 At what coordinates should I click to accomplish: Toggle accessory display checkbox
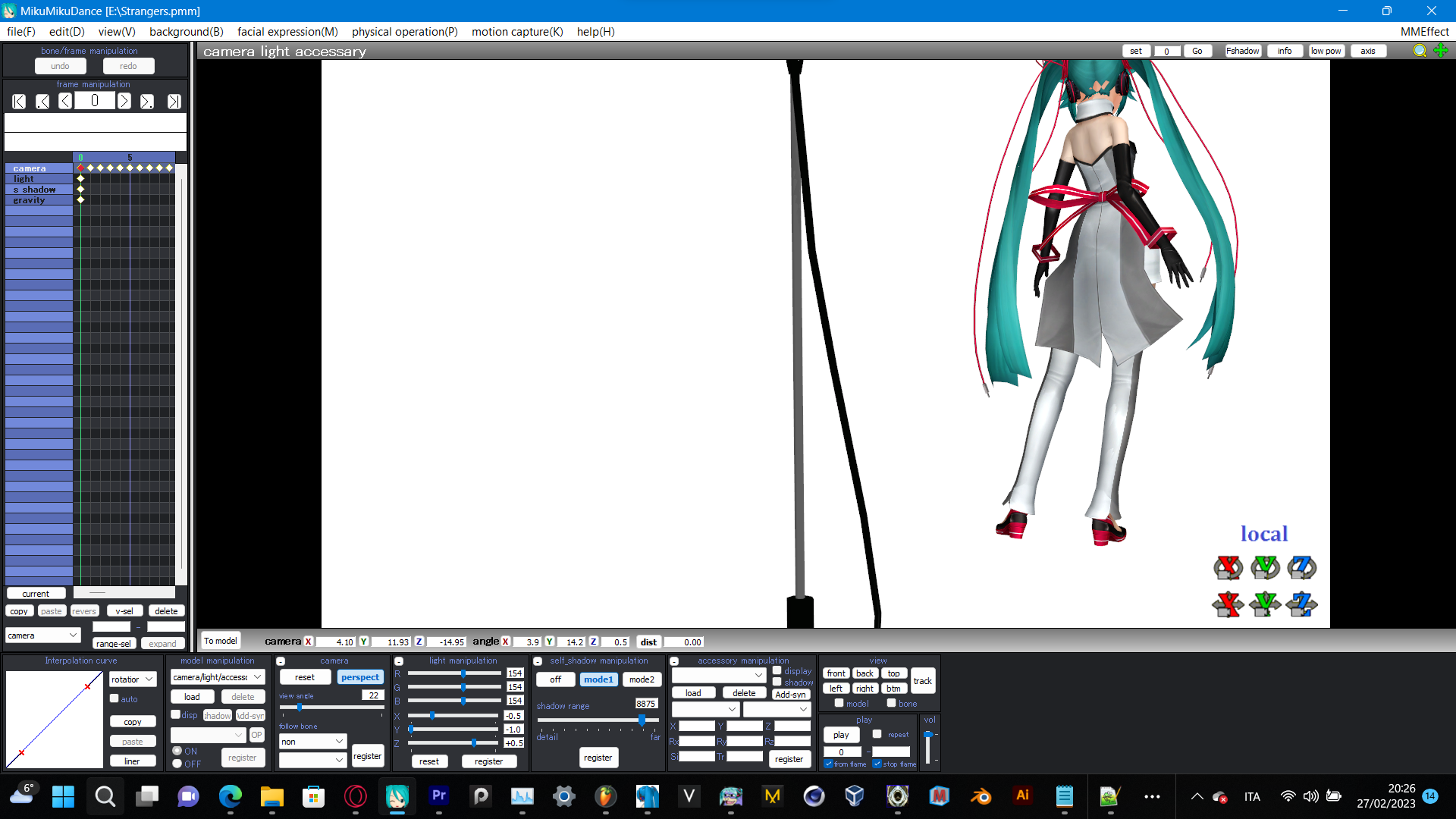pos(777,670)
